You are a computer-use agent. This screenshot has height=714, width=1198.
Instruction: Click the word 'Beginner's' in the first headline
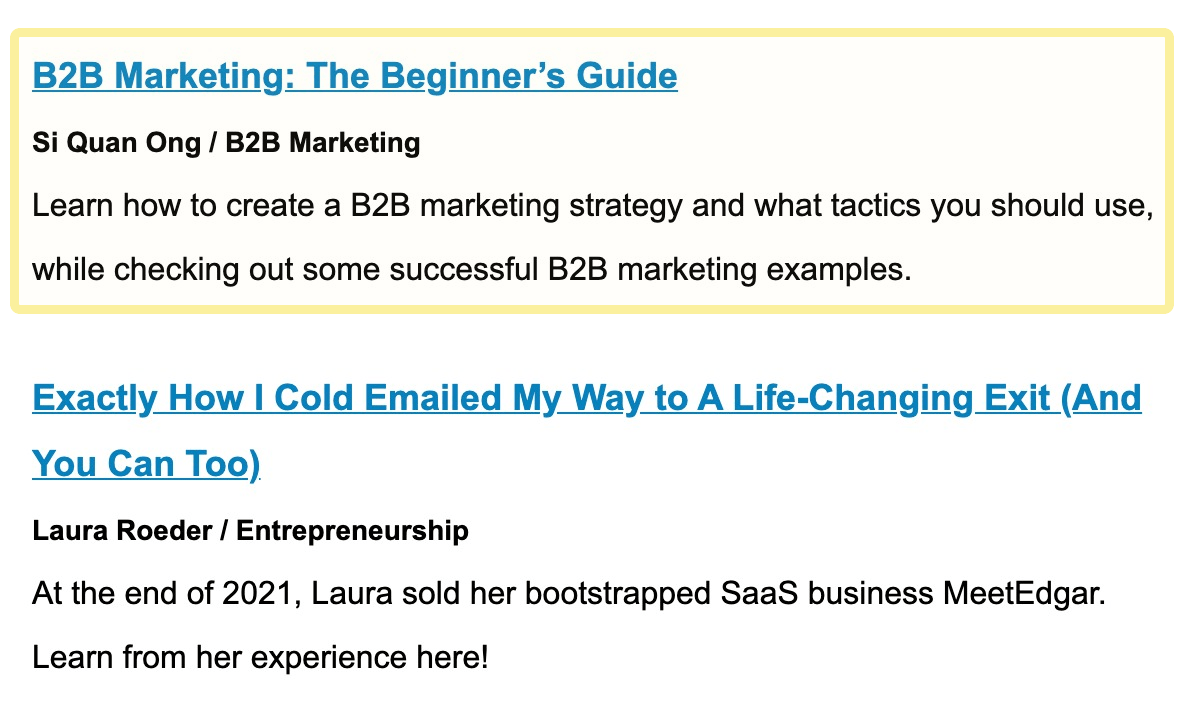[x=472, y=76]
